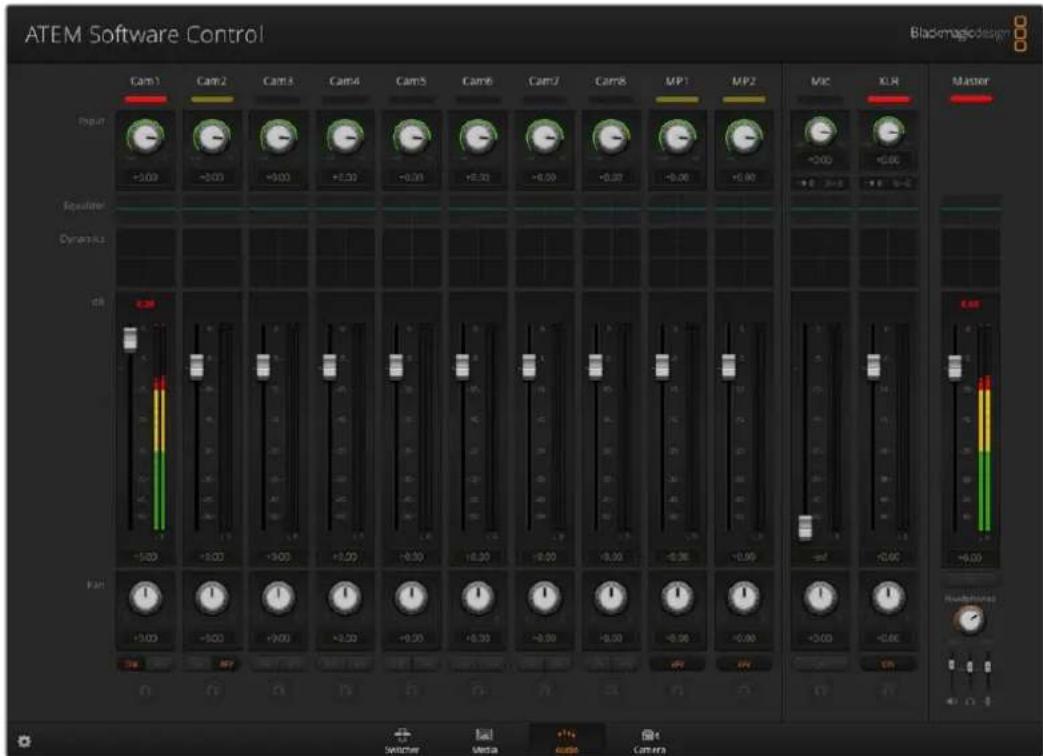
Task: Solo Cam5 with its headphone icon
Action: [411, 691]
